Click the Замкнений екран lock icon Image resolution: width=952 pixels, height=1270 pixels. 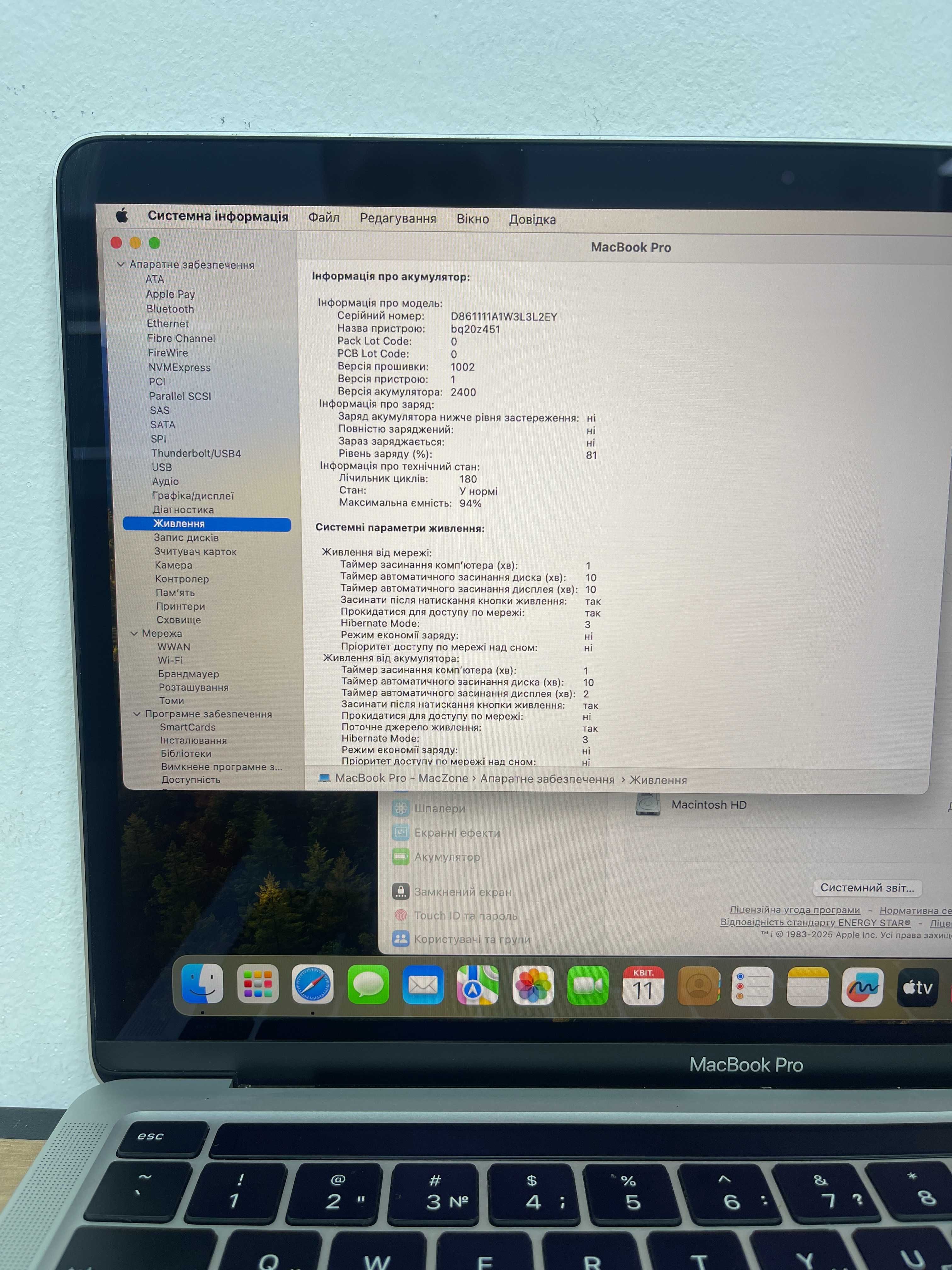point(400,892)
